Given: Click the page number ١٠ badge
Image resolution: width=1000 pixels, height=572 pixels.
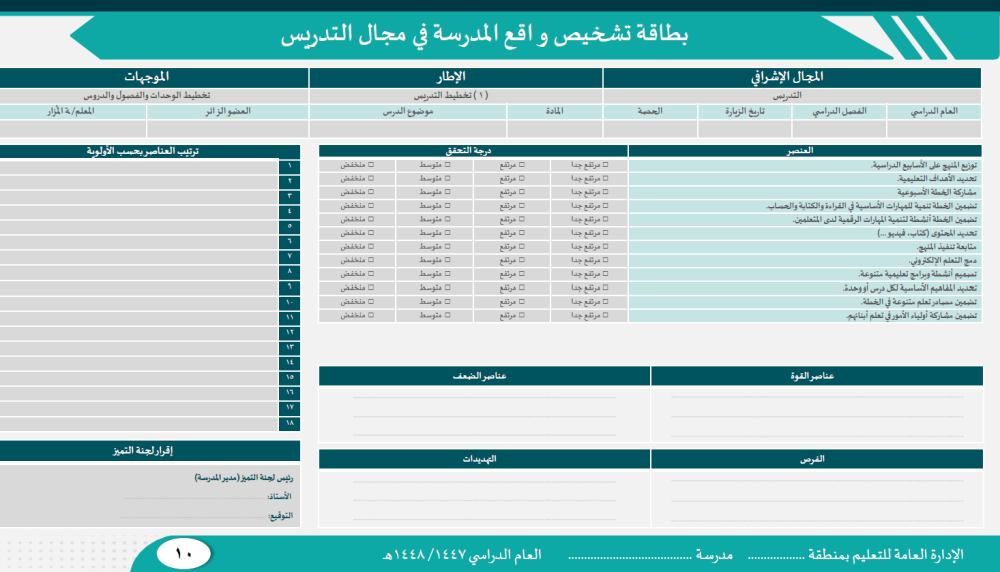Looking at the screenshot, I should [x=185, y=553].
